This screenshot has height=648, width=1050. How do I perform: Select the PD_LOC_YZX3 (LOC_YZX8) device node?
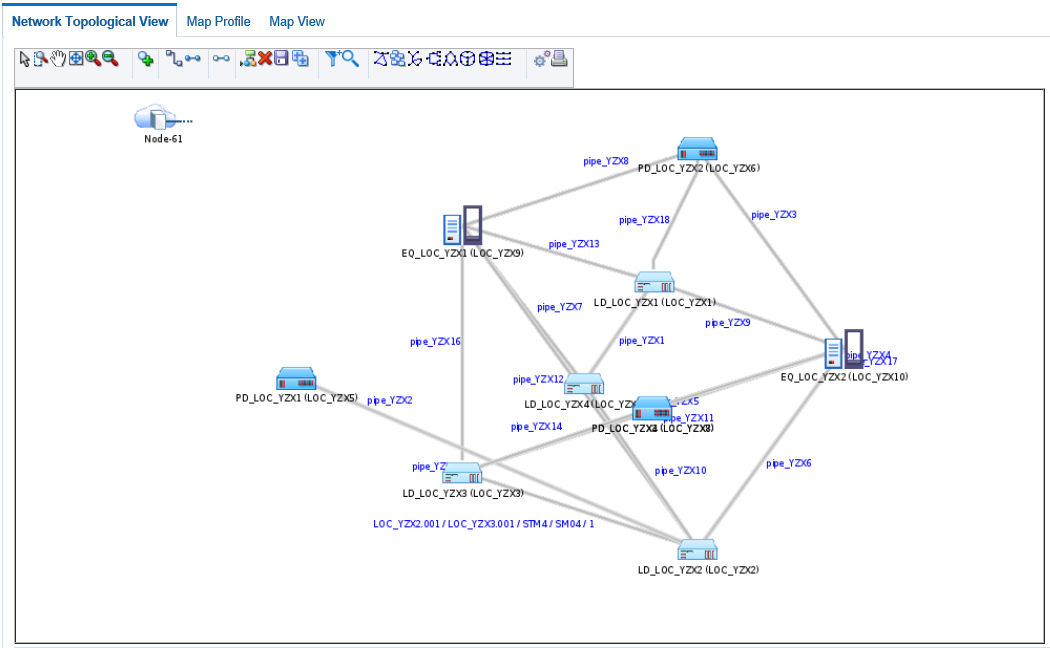click(x=652, y=408)
